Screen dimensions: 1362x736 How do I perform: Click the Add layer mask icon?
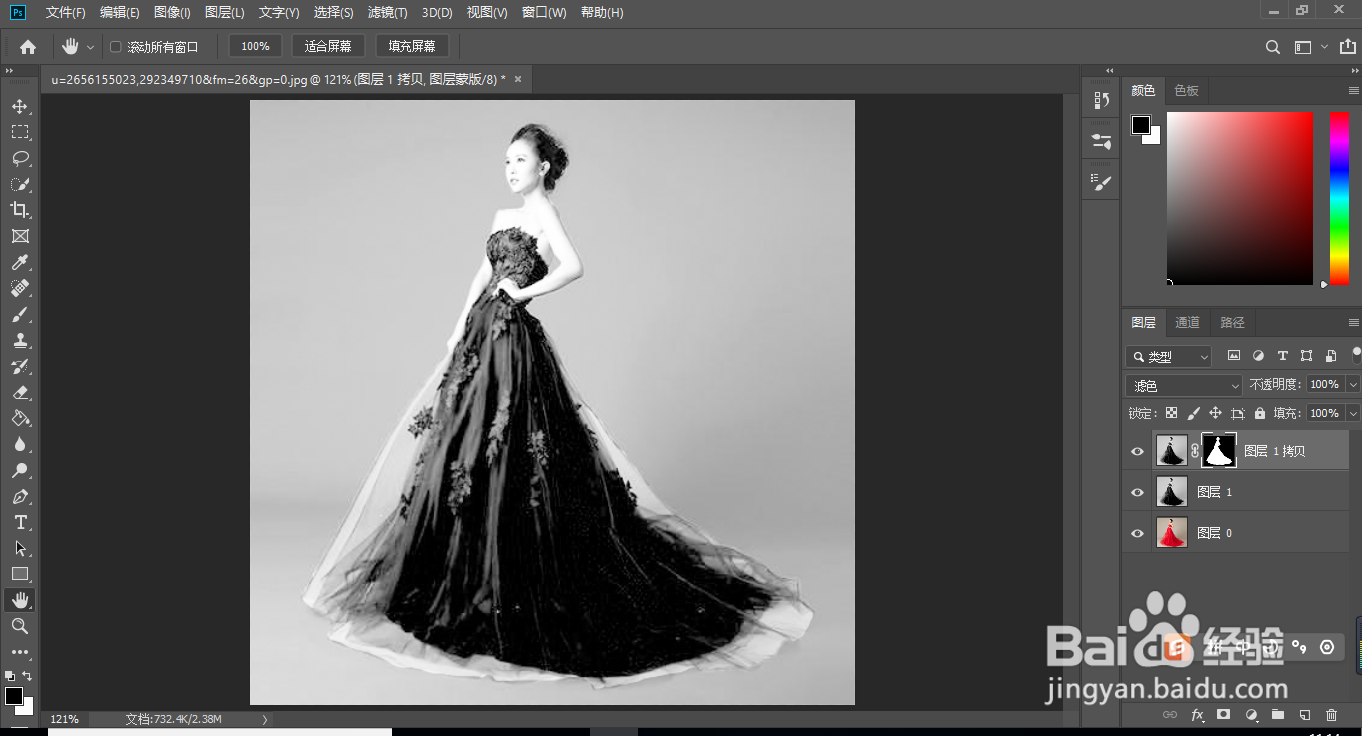[1224, 715]
